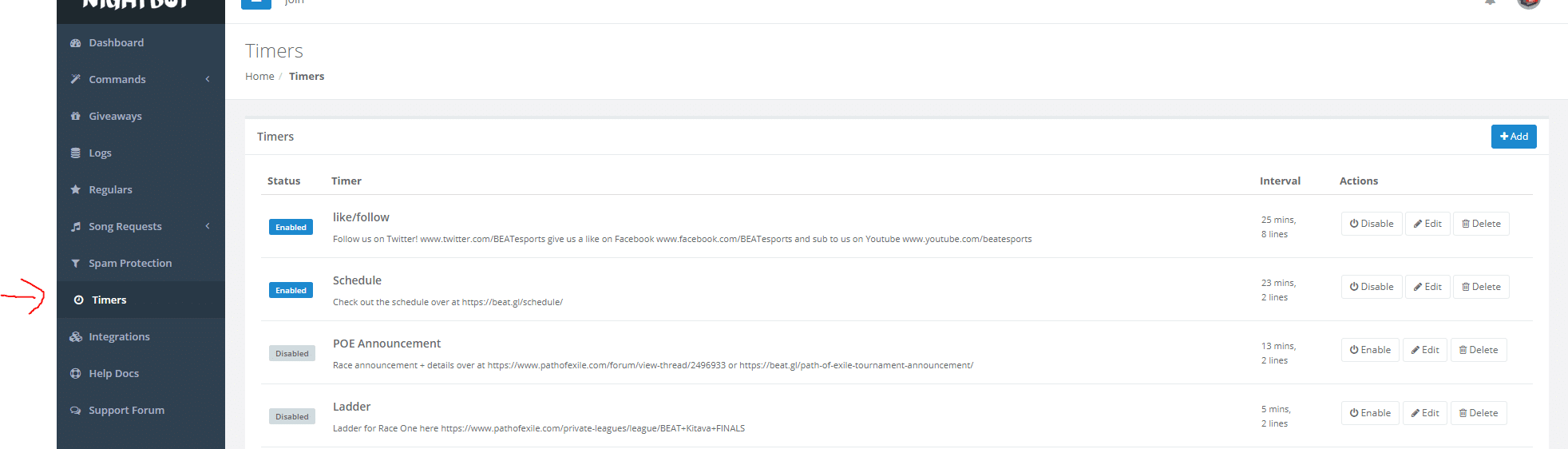The width and height of the screenshot is (1568, 449).
Task: Open Regulars in the sidebar
Action: click(x=141, y=189)
